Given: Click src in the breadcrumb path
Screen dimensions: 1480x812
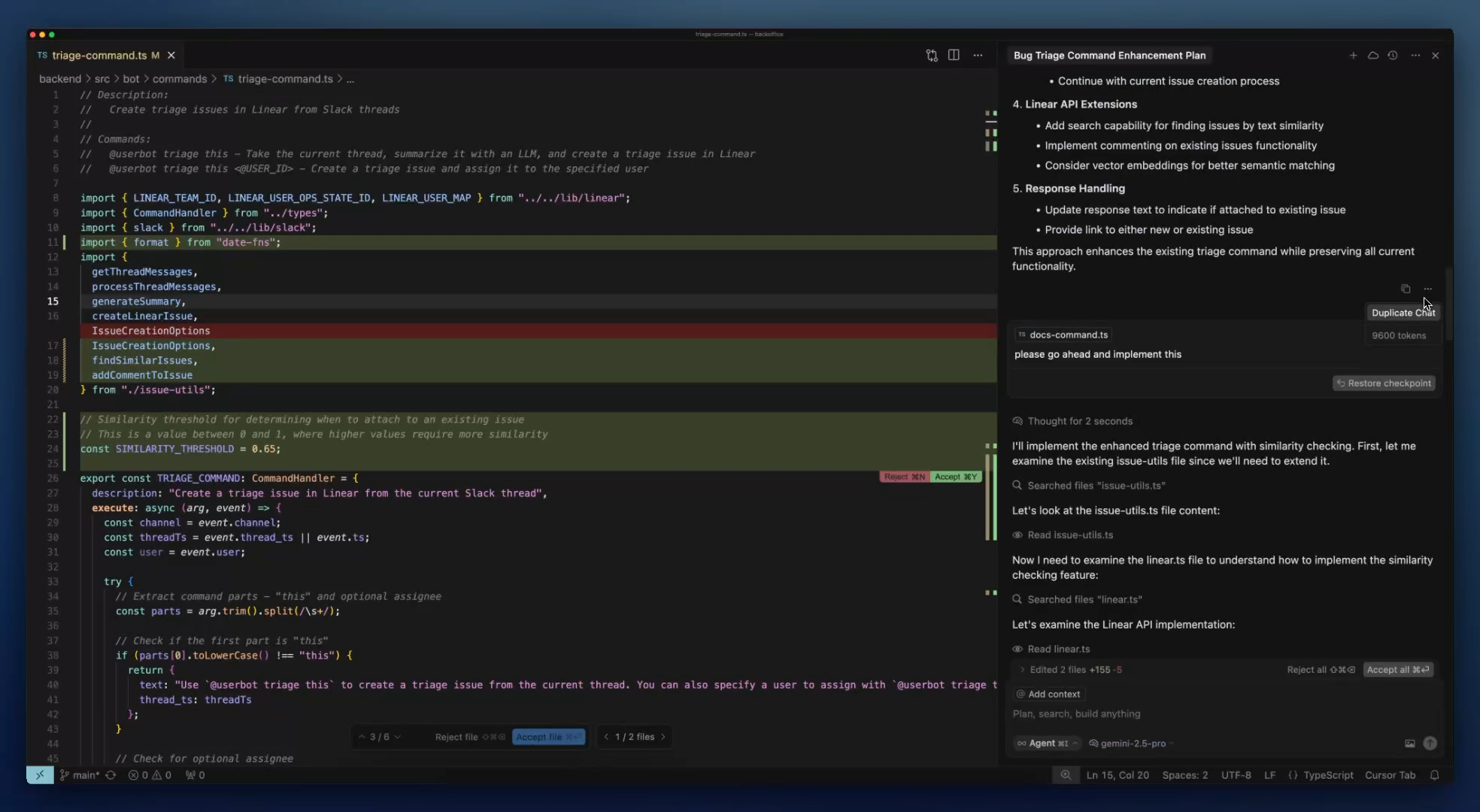Looking at the screenshot, I should pos(102,79).
